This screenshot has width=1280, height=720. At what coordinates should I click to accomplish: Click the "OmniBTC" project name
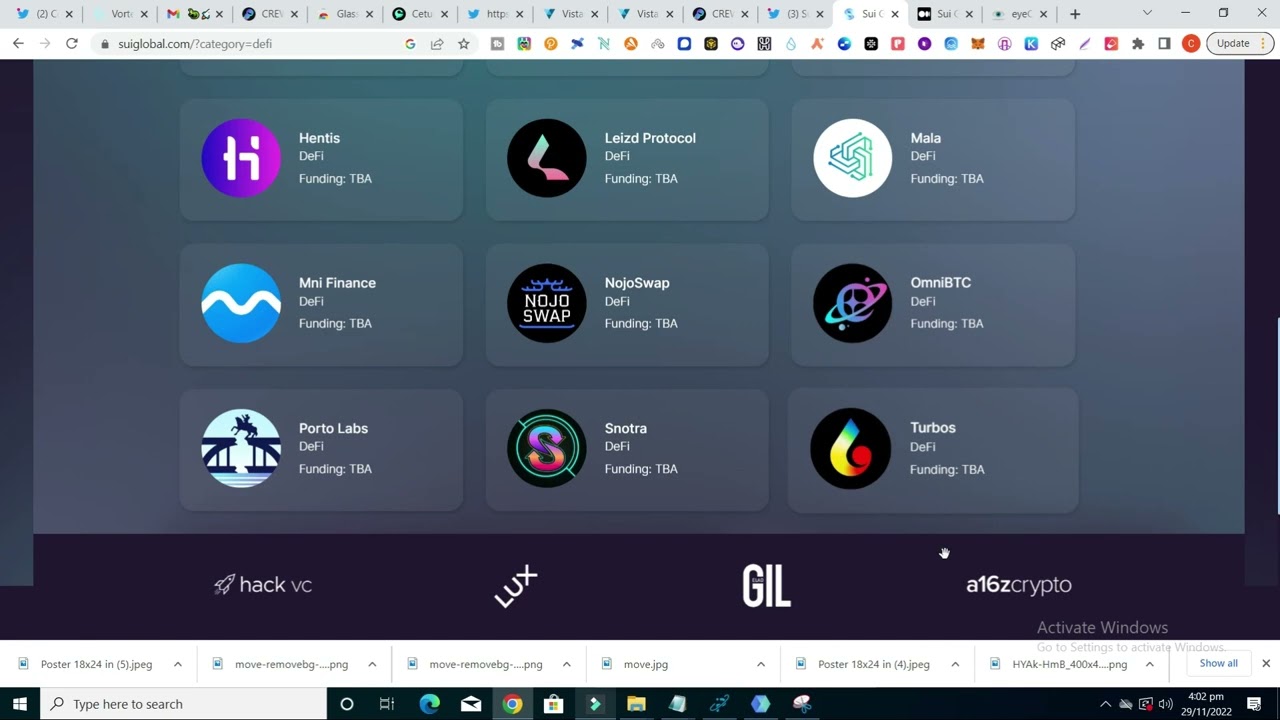(941, 283)
